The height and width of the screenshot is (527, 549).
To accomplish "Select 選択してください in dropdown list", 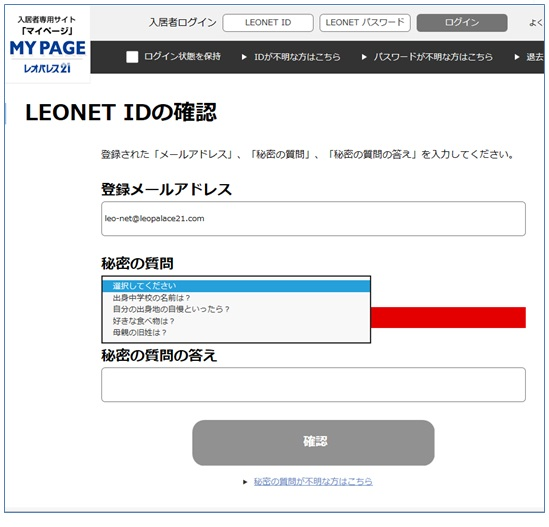I will coord(236,286).
